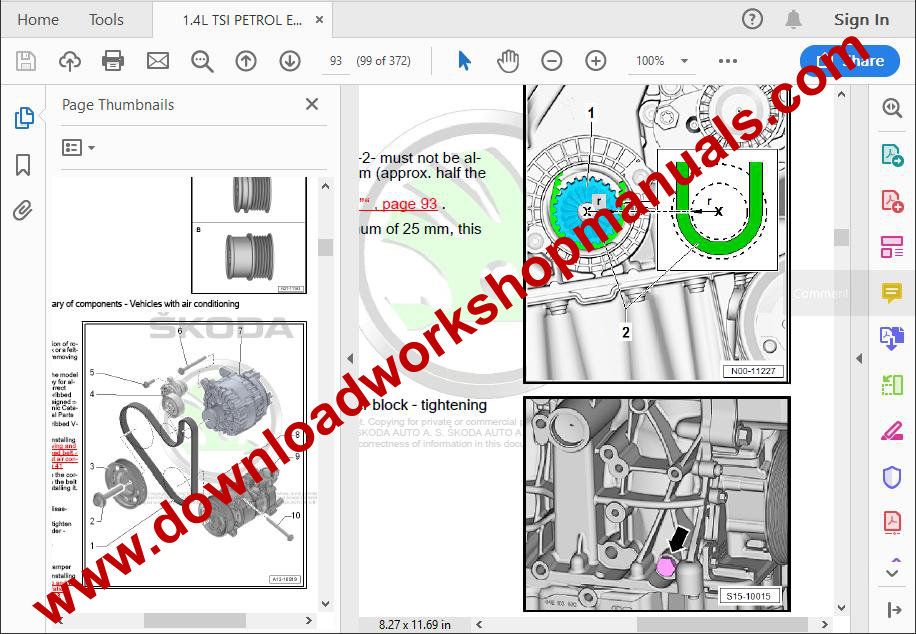Go to the previous page arrow
Screen dimensions: 916x634
[246, 61]
